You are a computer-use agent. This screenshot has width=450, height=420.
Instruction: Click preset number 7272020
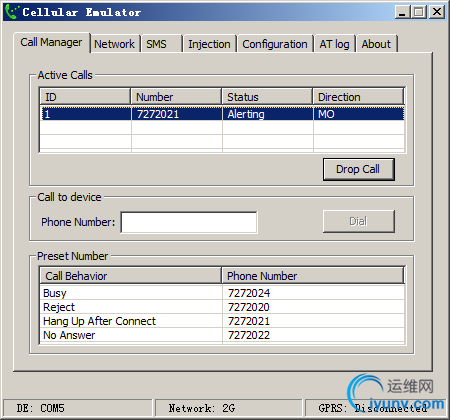point(249,307)
